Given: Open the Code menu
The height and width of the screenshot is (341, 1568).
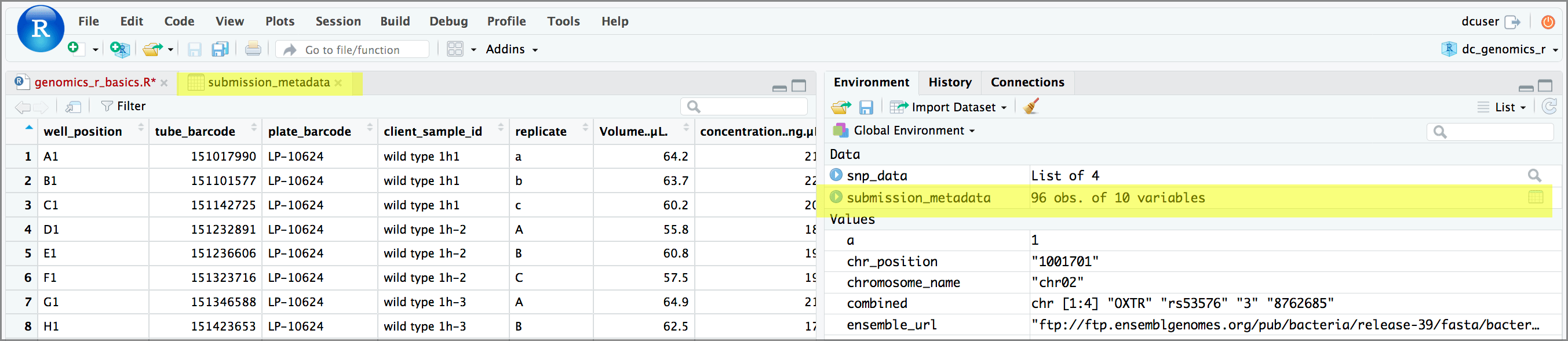Looking at the screenshot, I should (179, 21).
